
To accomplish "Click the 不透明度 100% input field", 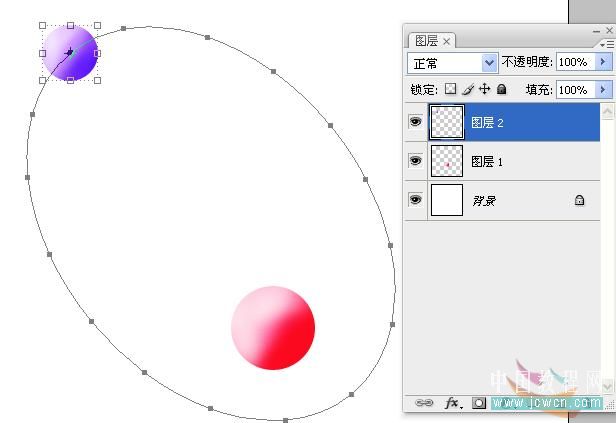I will point(576,62).
